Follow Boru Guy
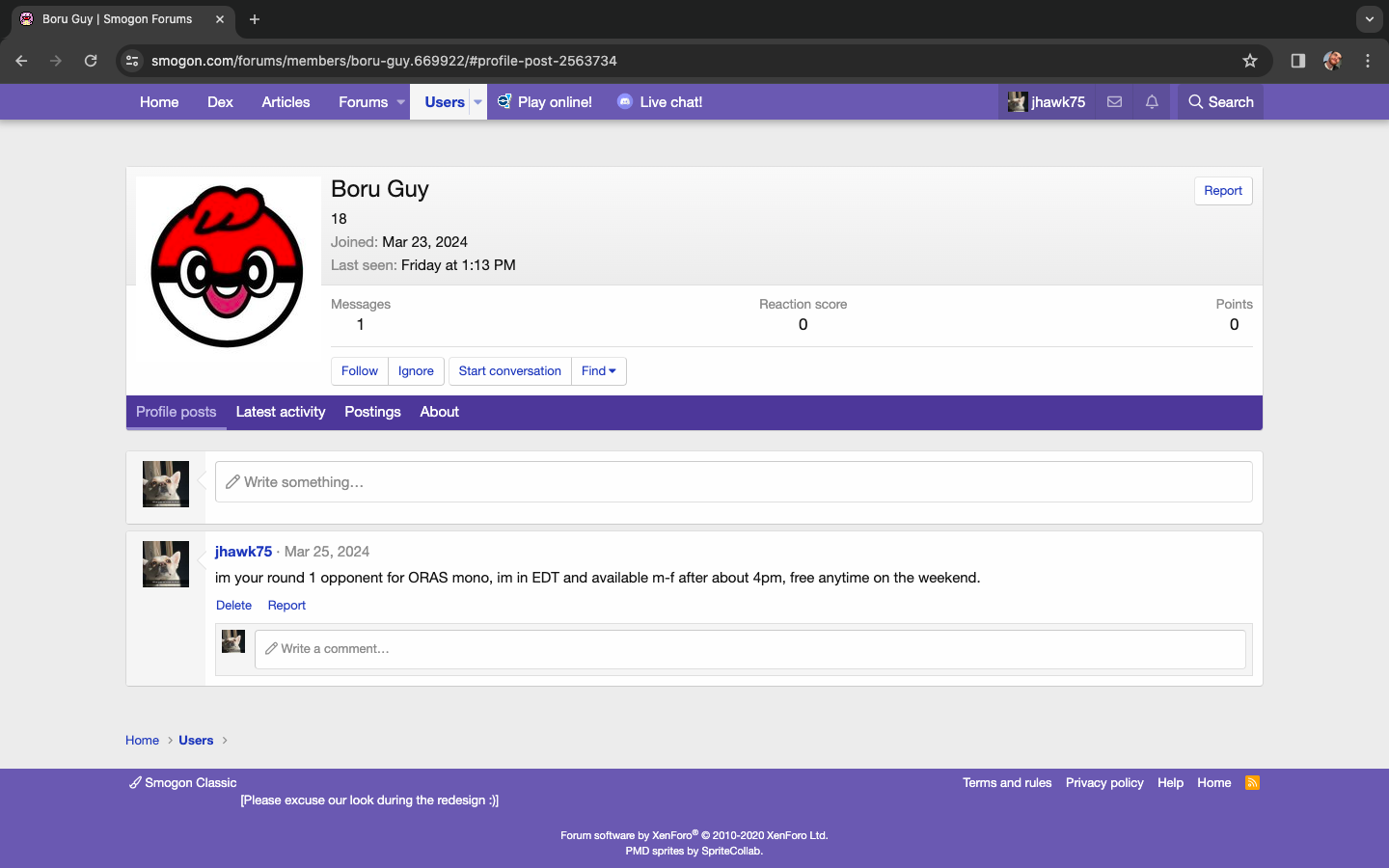Image resolution: width=1389 pixels, height=868 pixels. pos(359,371)
